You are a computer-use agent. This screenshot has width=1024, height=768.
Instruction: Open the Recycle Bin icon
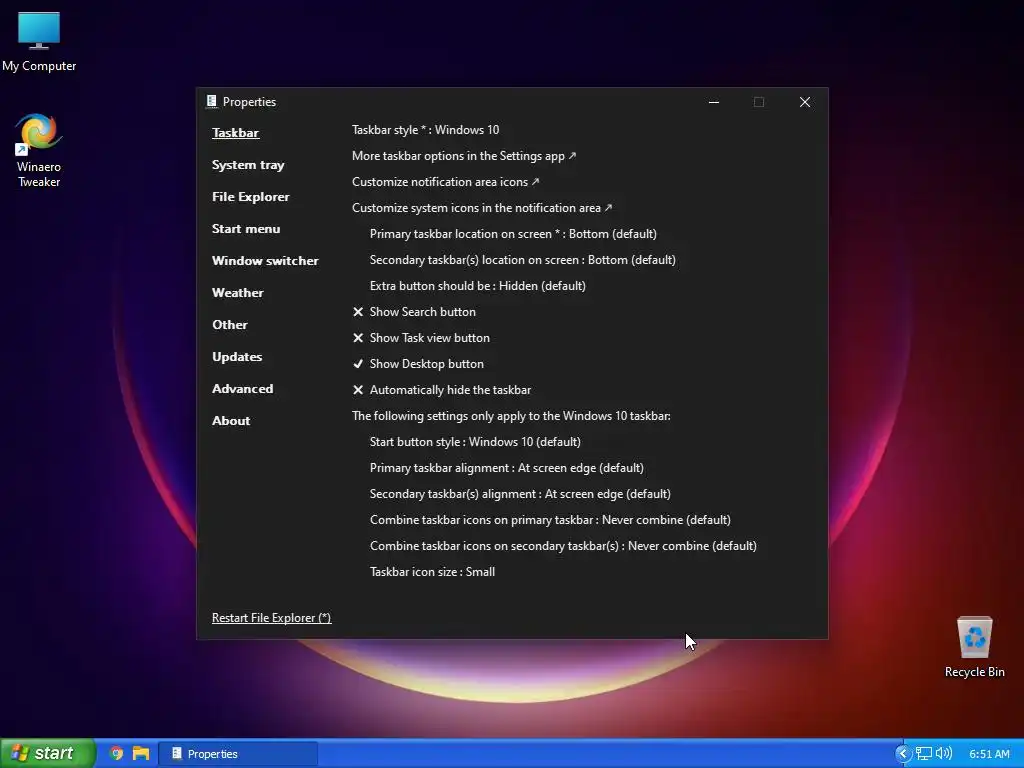click(x=974, y=647)
